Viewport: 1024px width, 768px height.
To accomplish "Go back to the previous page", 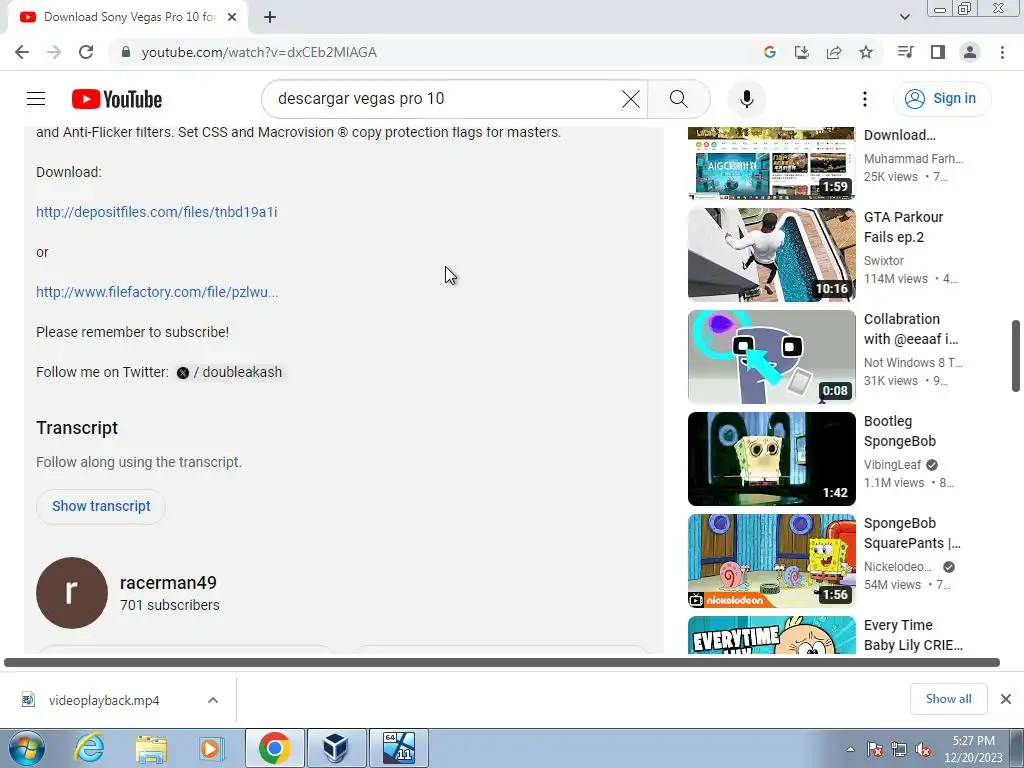I will (22, 52).
